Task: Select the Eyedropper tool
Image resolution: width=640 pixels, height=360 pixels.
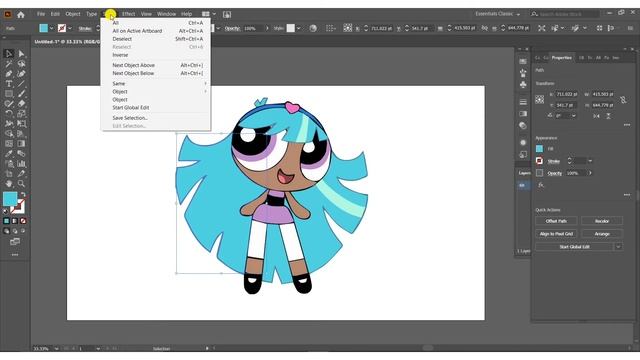Action: tap(9, 153)
